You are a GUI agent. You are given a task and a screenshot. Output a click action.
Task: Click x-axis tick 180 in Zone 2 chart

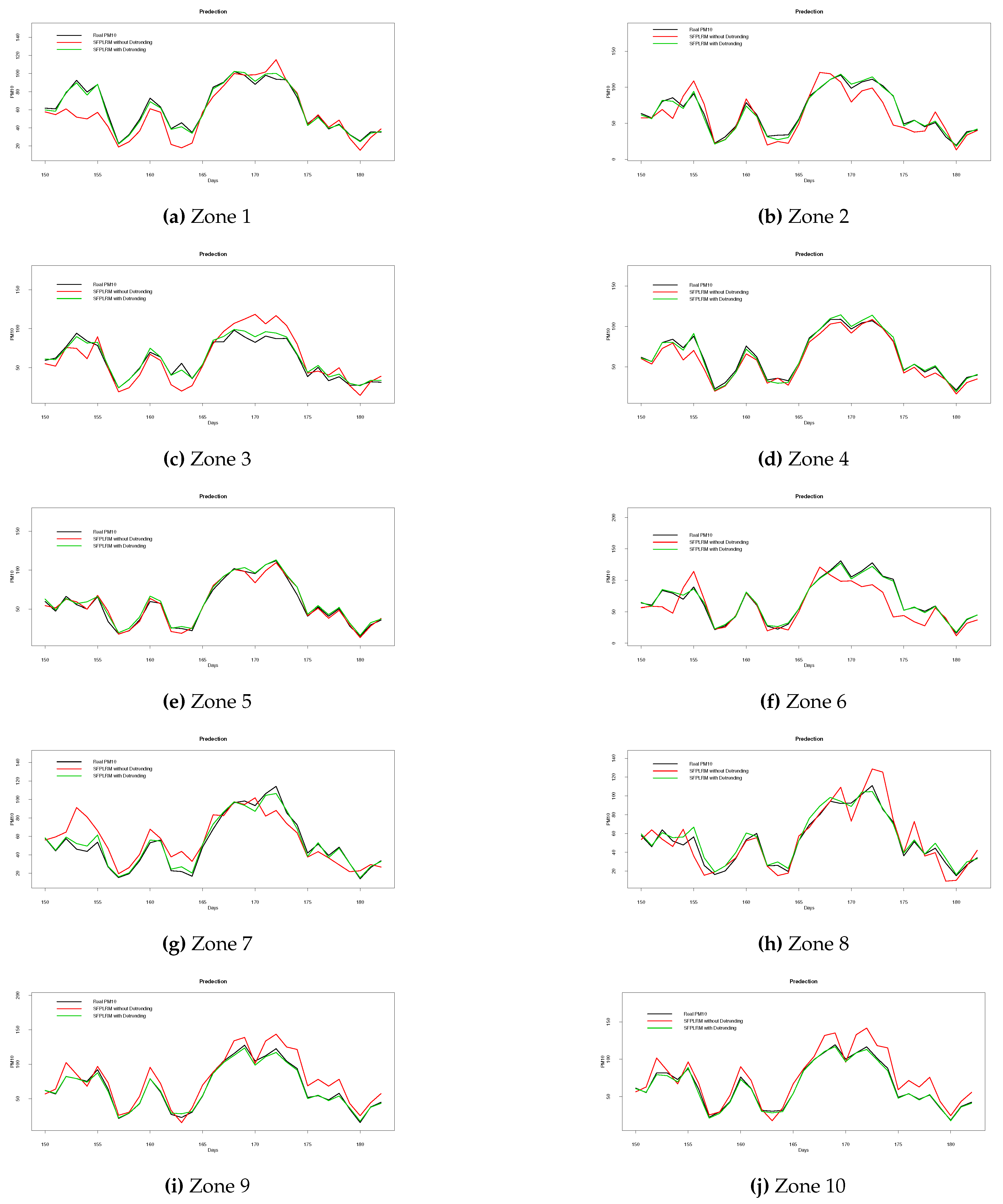tap(956, 175)
